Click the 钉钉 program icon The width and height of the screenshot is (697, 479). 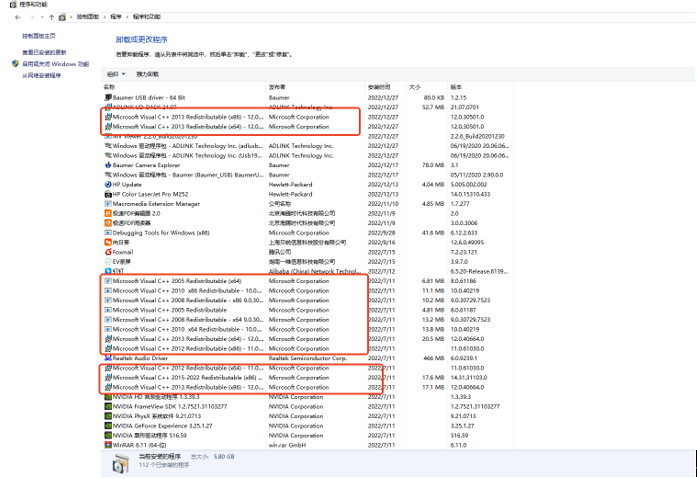tap(108, 271)
